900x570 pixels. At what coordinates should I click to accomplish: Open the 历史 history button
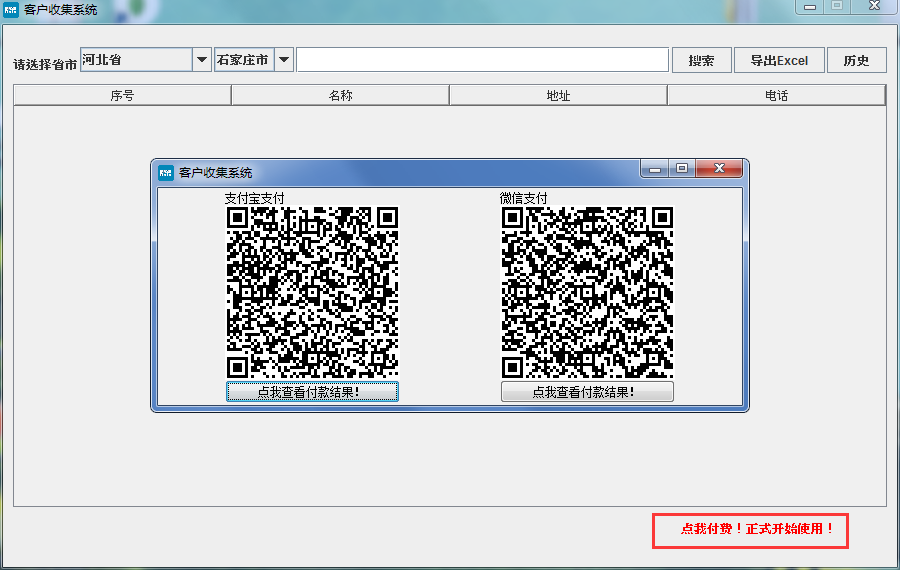tap(856, 60)
